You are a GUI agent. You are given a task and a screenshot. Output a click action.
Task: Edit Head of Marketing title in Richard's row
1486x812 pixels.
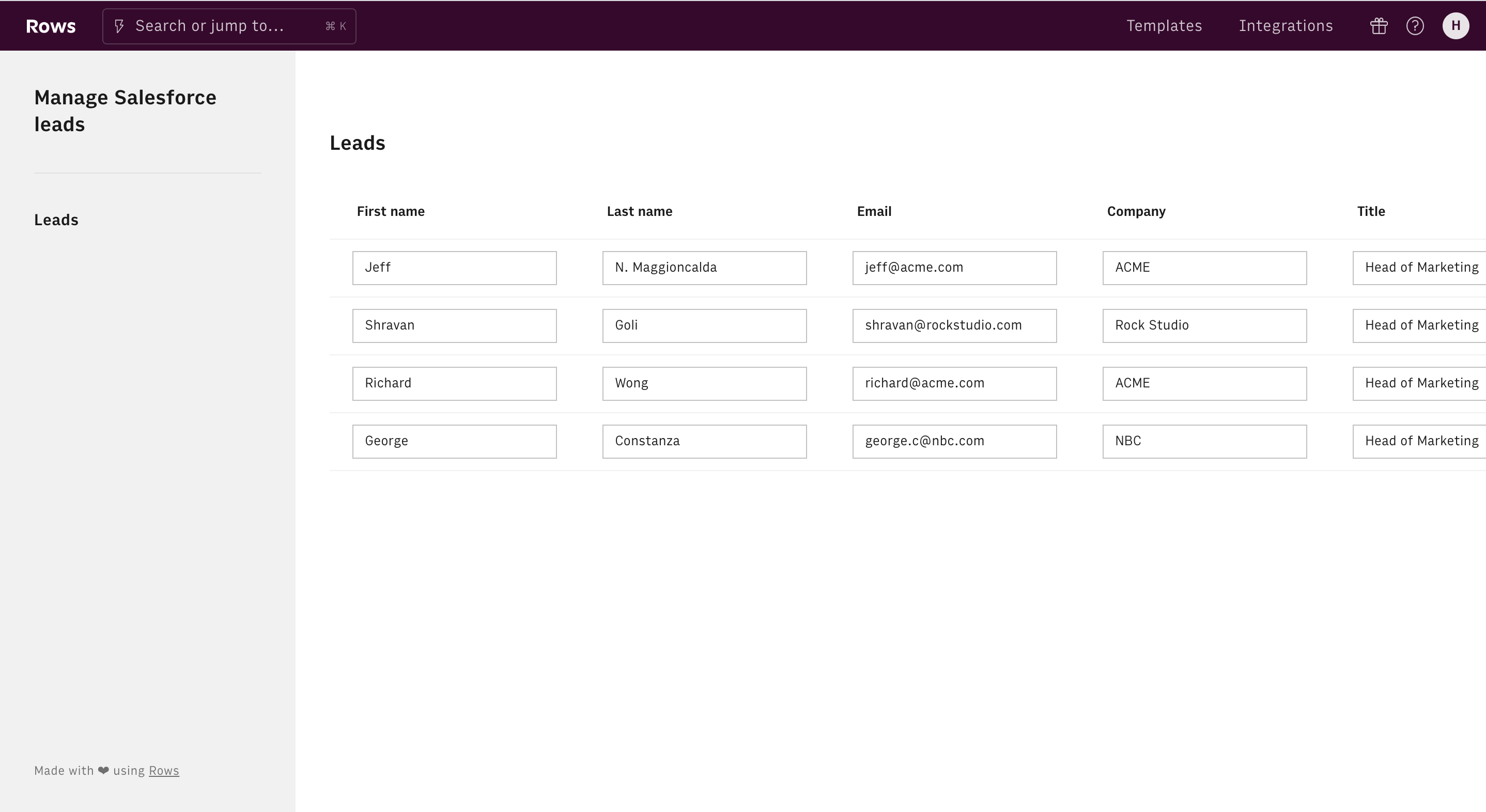1419,383
